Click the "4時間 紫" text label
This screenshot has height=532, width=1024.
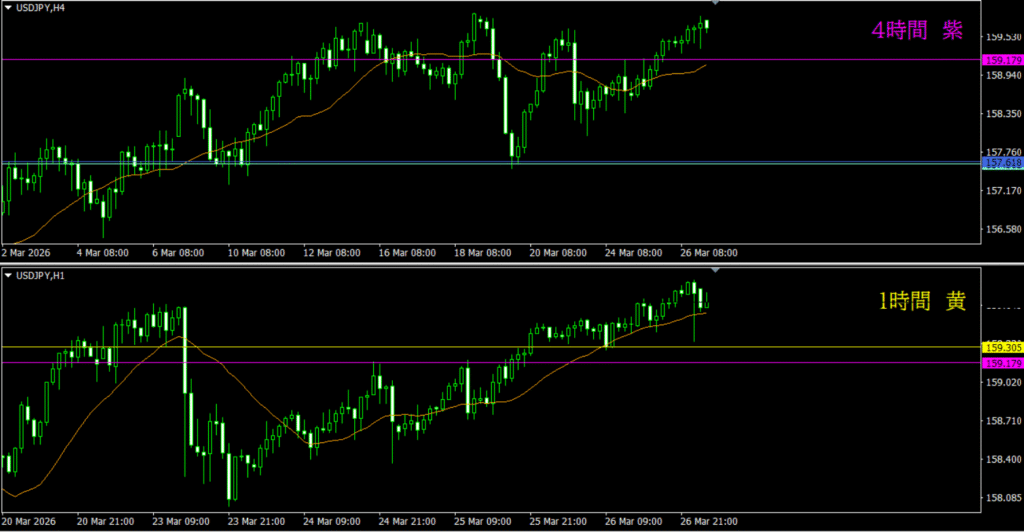[x=917, y=31]
